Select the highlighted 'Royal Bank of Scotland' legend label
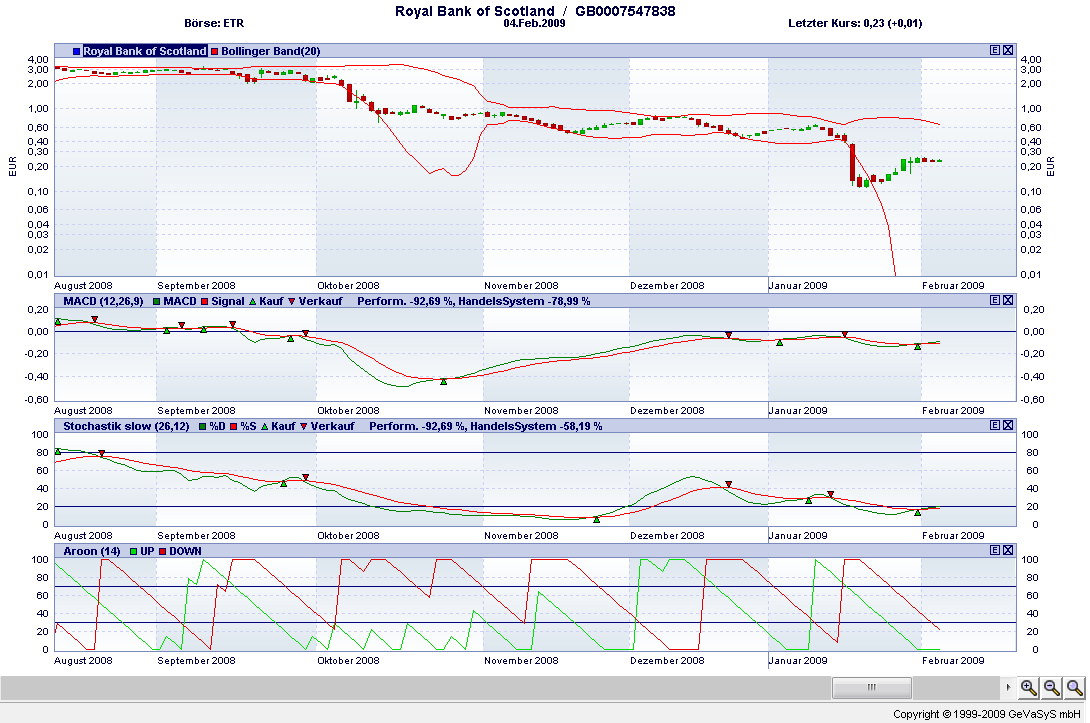Screen dimensions: 1090x723 [145, 51]
